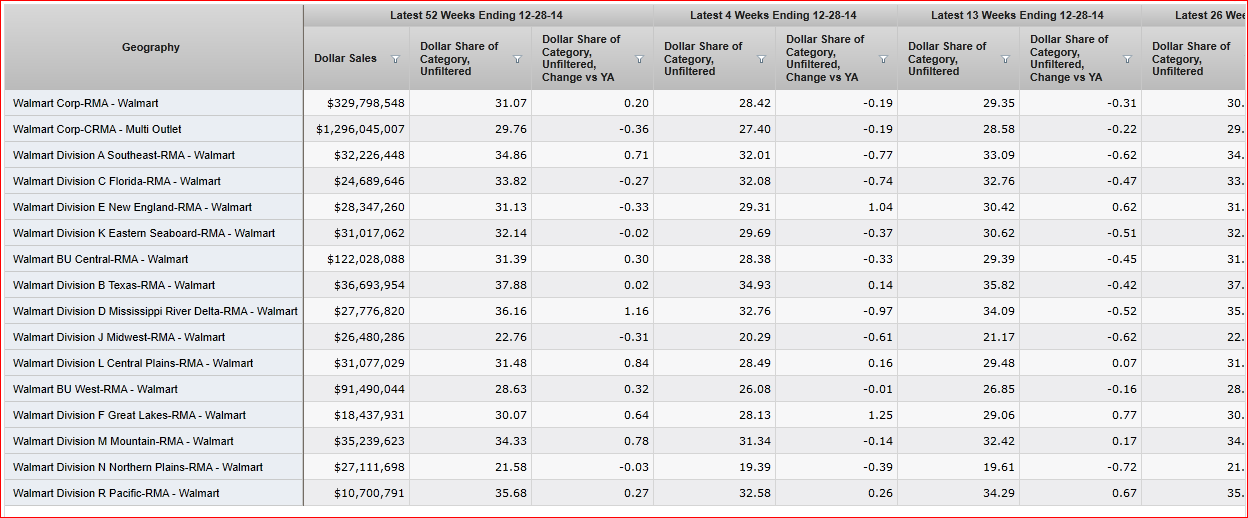
Task: Open filter on 13-week Change vs YA column
Action: point(1127,59)
